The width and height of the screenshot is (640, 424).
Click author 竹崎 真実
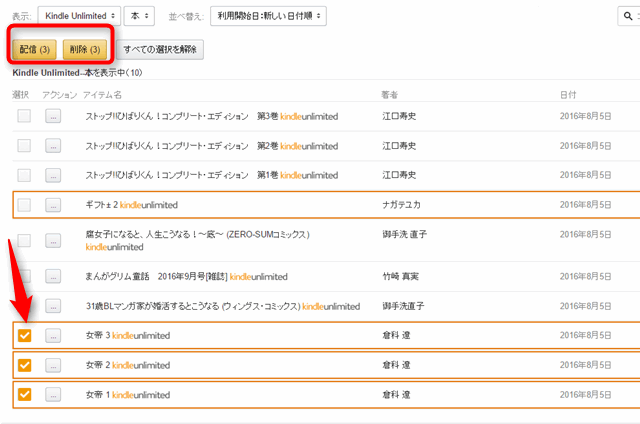[x=400, y=277]
